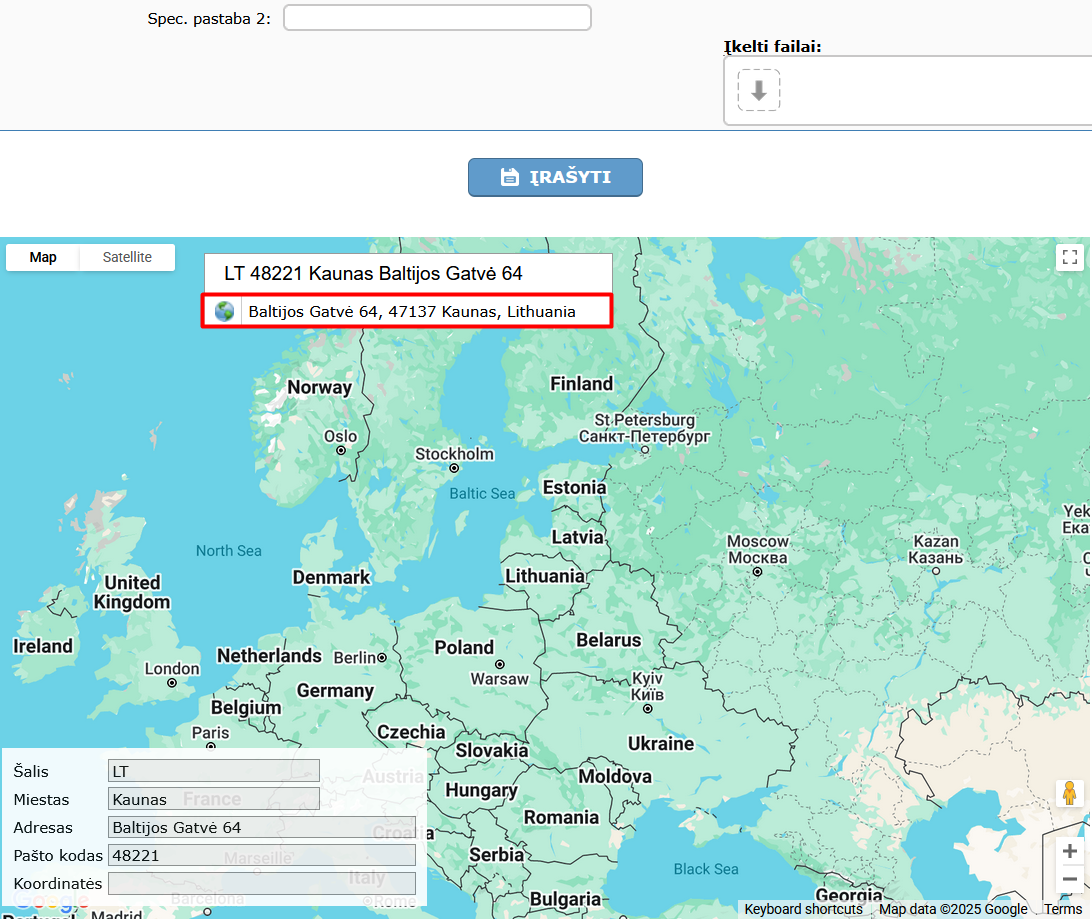This screenshot has width=1092, height=921.
Task: Click the Šalis field containing LT
Action: point(214,771)
